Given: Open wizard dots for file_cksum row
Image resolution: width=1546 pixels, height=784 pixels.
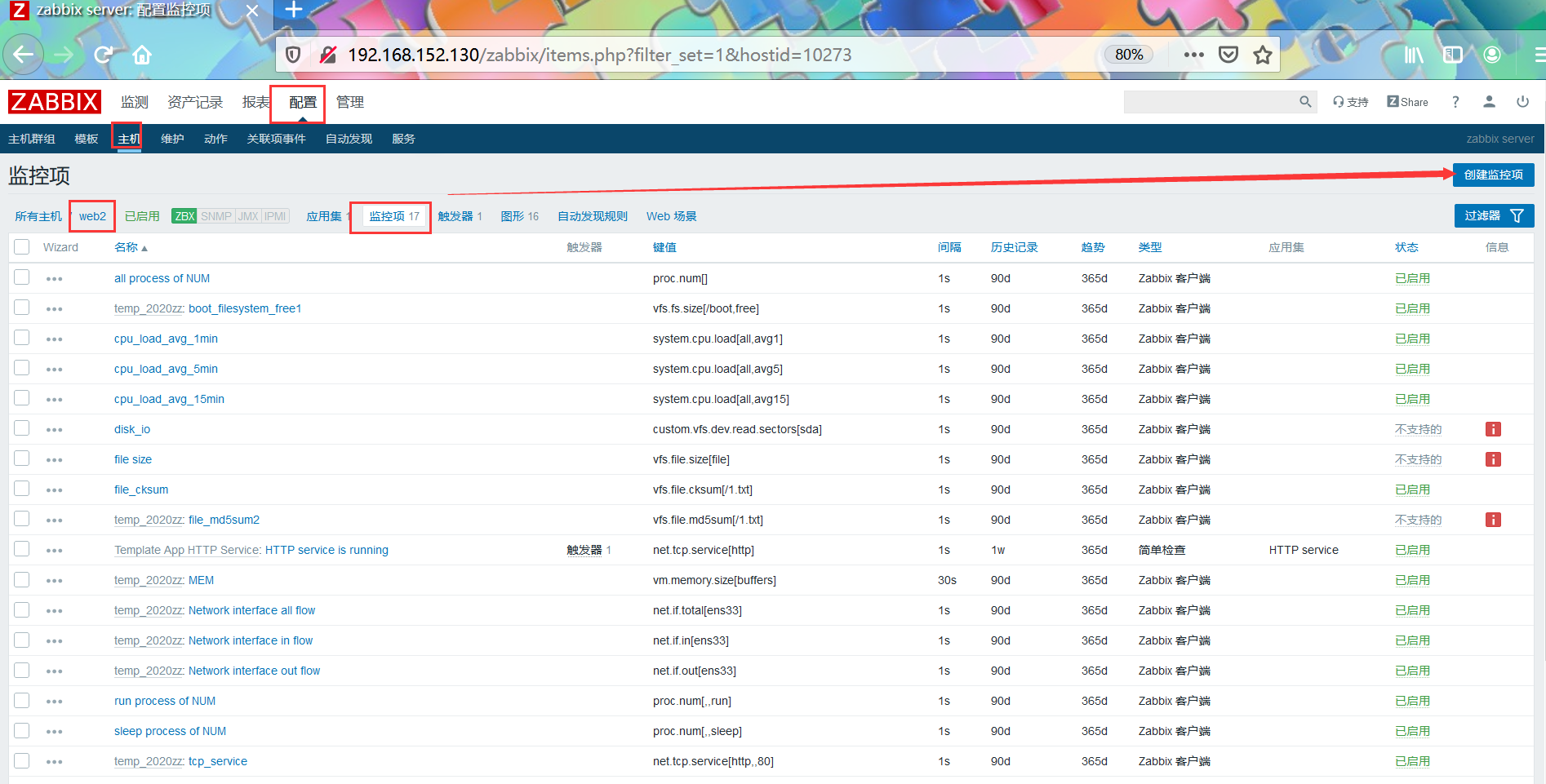Looking at the screenshot, I should pos(55,490).
